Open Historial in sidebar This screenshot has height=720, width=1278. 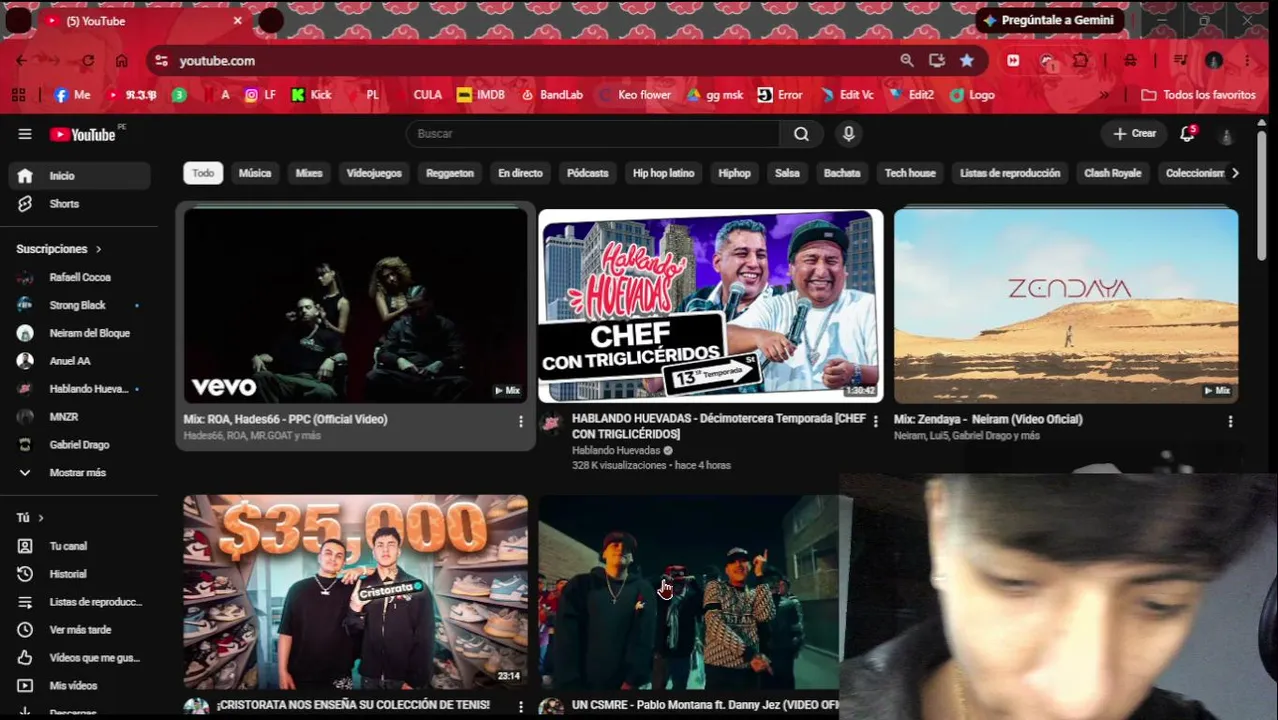80,574
